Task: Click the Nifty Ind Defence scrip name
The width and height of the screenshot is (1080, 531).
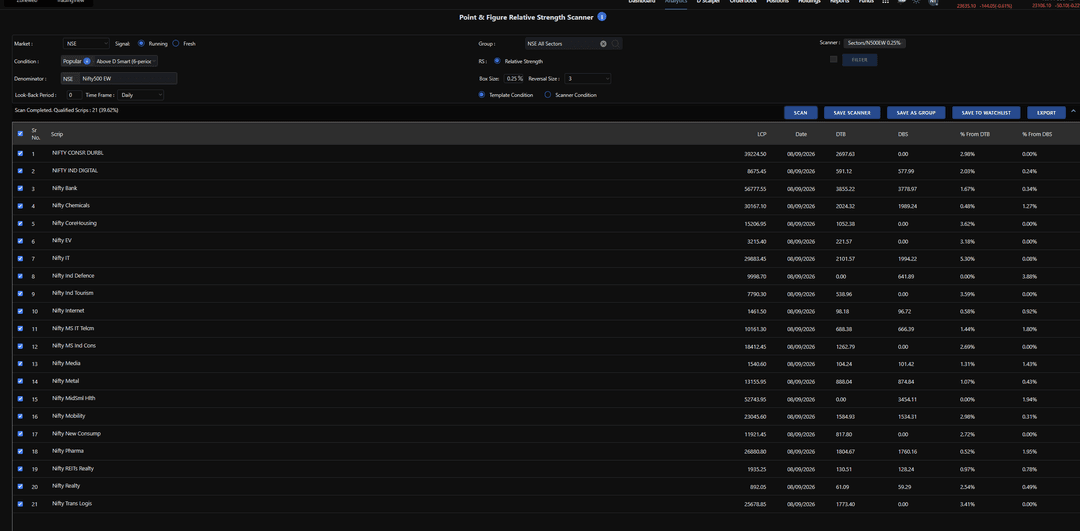Action: click(73, 275)
